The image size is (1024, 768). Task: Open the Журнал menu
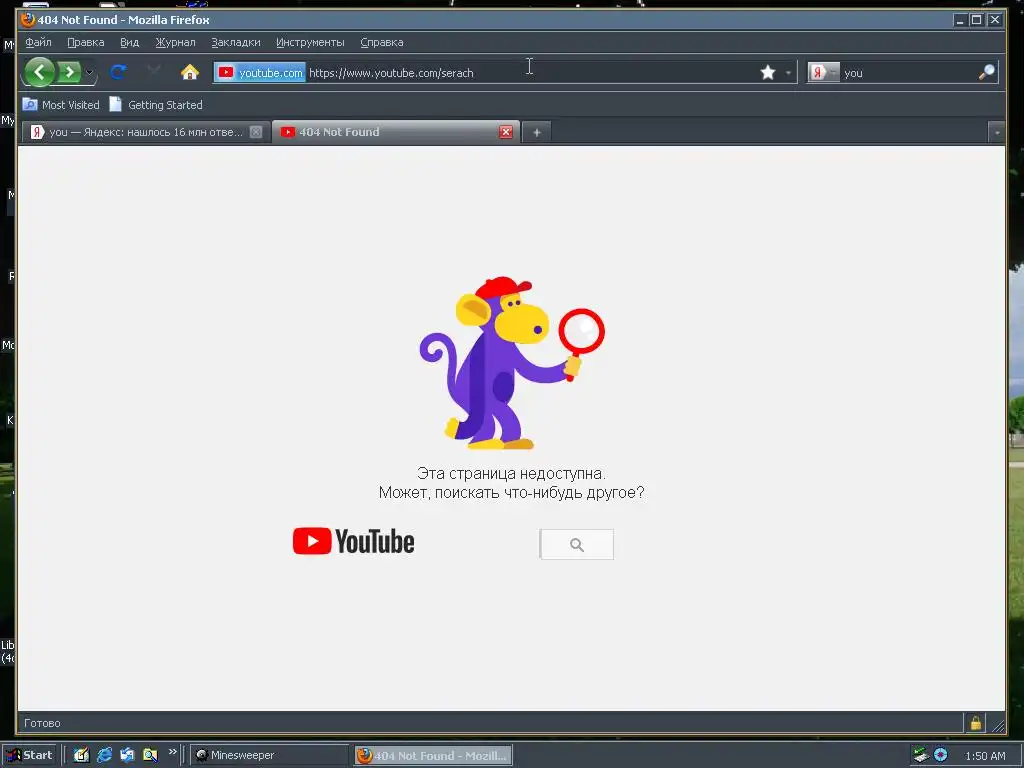(175, 42)
